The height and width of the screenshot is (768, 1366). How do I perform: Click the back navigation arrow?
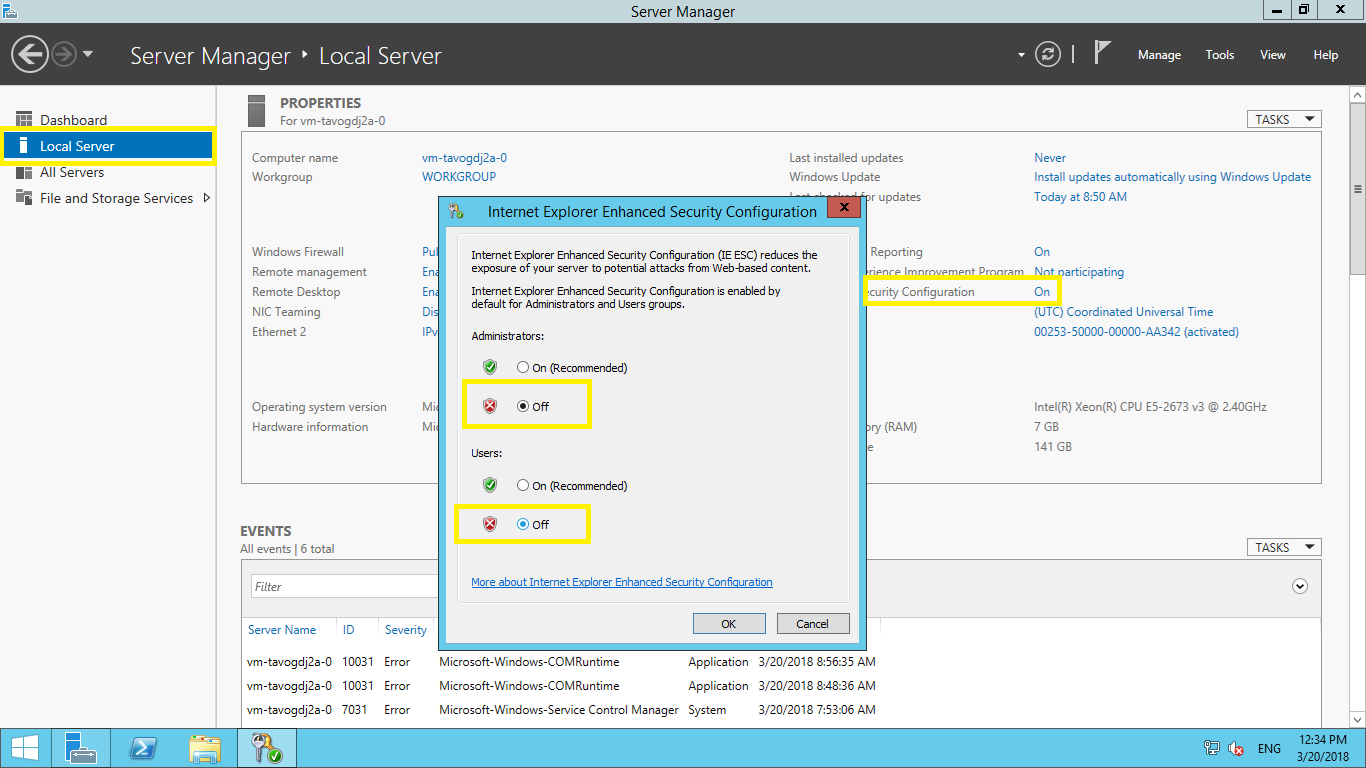pyautogui.click(x=30, y=54)
